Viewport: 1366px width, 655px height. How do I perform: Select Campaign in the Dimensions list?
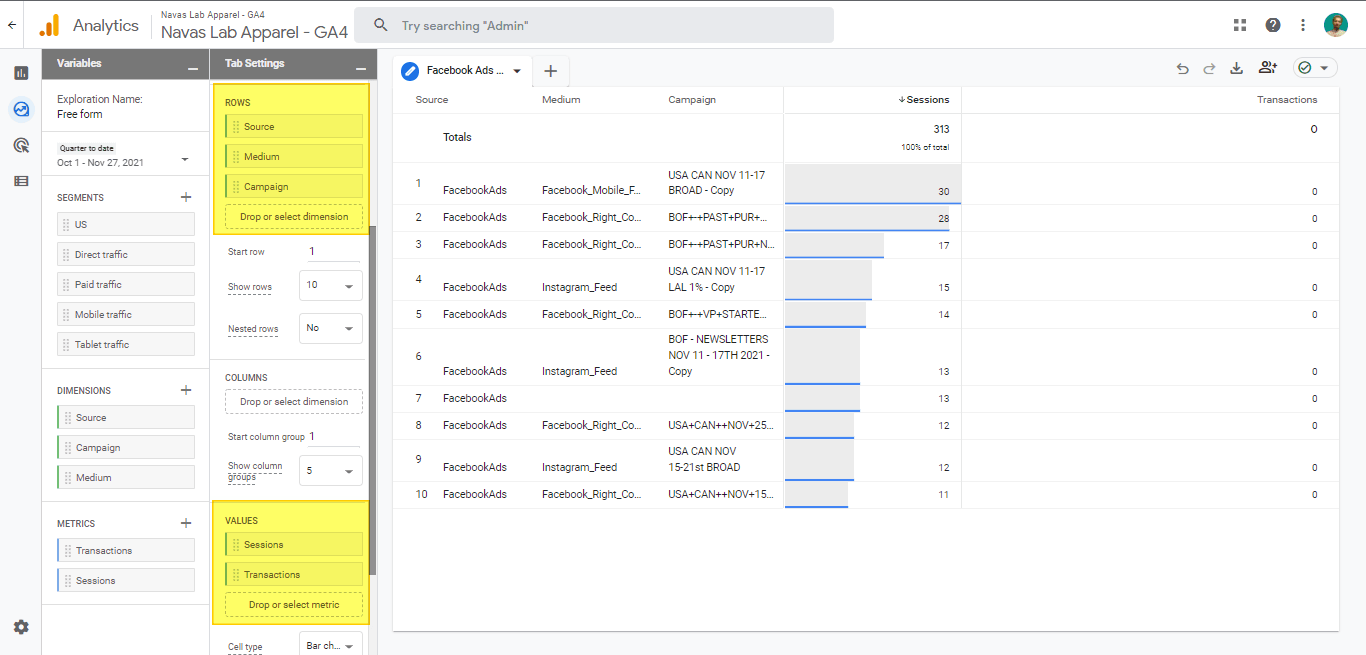pyautogui.click(x=126, y=448)
